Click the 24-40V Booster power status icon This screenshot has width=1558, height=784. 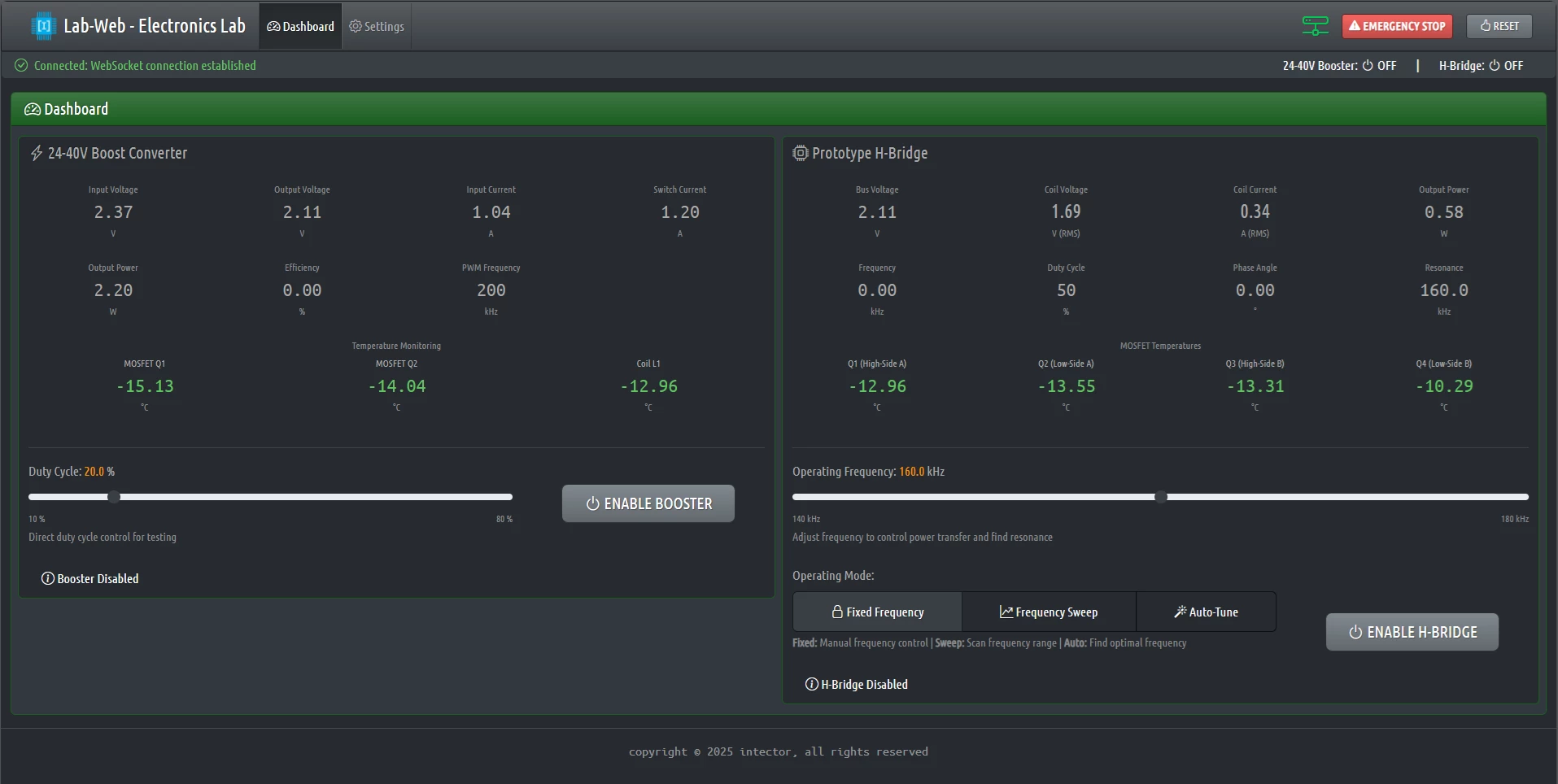[x=1368, y=66]
